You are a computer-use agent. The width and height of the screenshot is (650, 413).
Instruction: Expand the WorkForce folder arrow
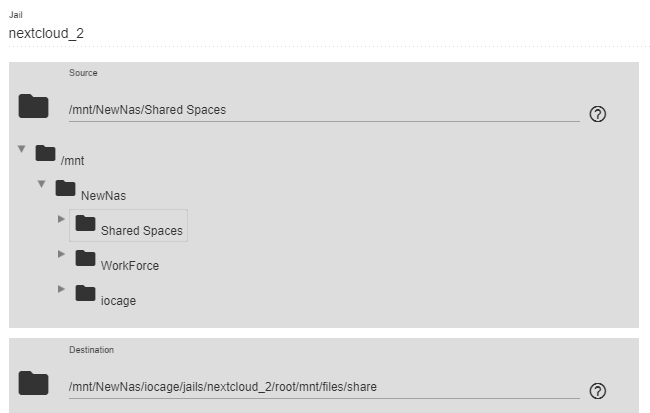(x=61, y=254)
